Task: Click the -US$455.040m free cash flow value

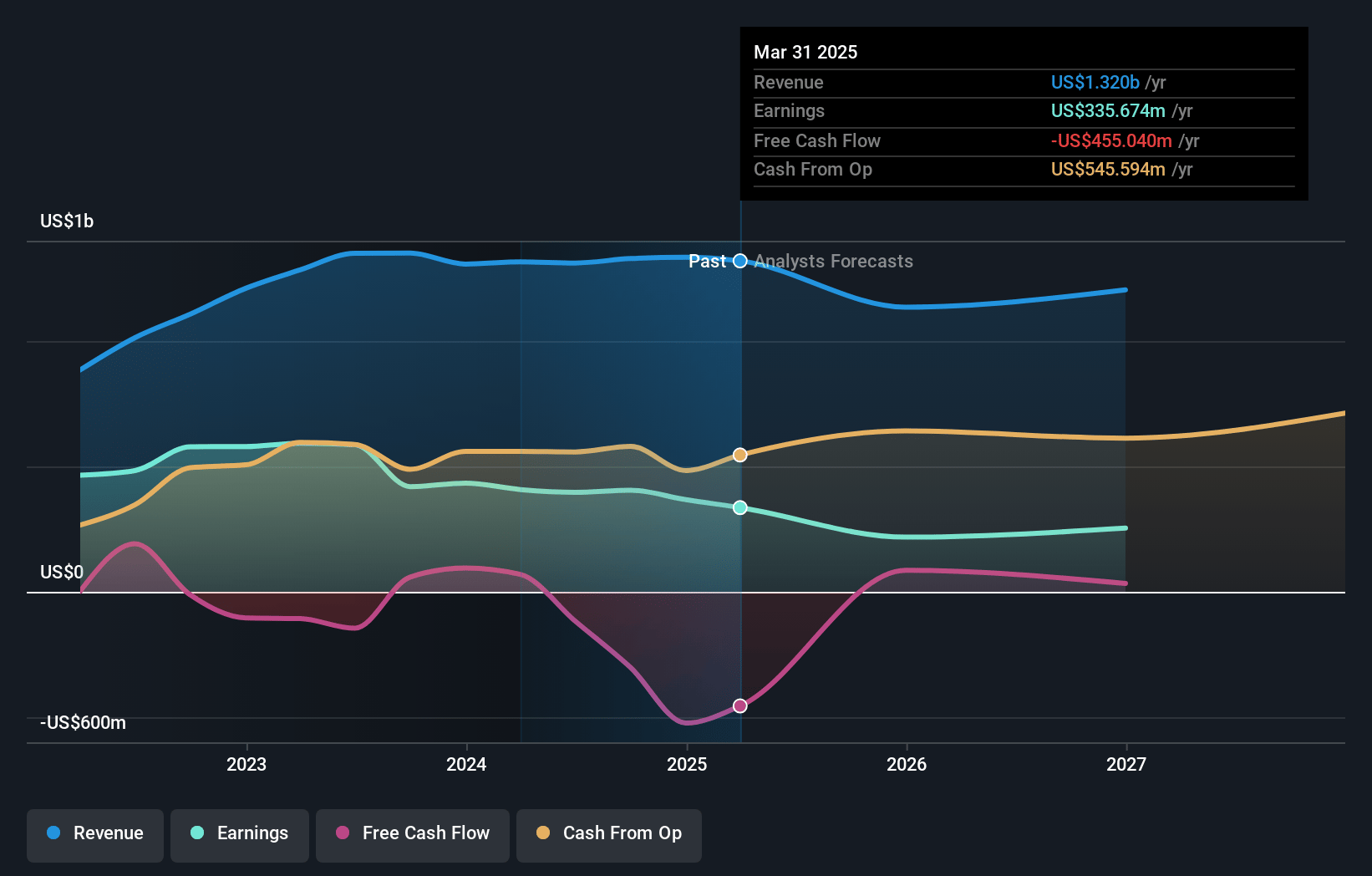Action: 1111,140
